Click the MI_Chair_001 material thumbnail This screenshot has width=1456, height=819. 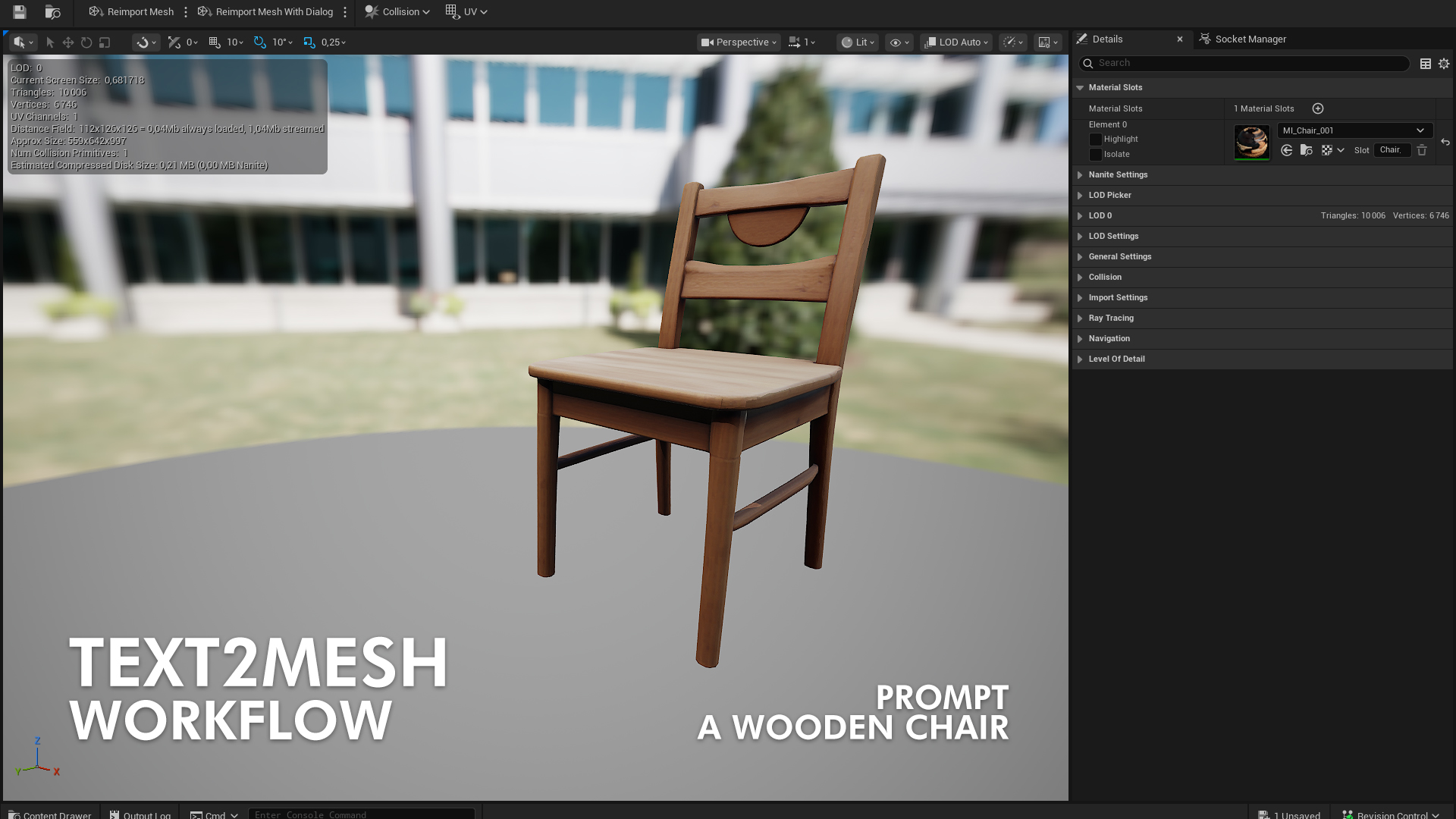tap(1251, 141)
